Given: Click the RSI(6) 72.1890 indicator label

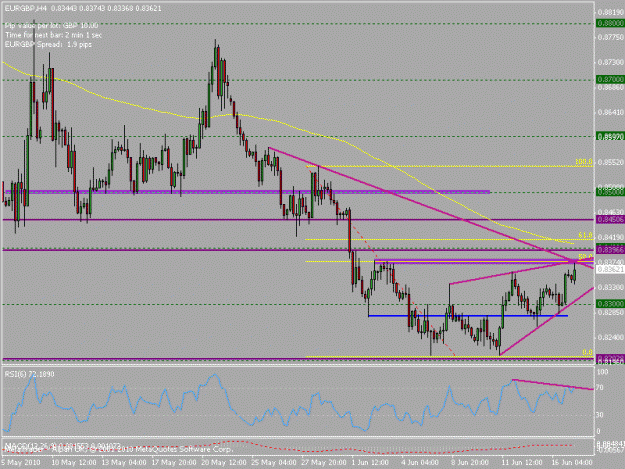Looking at the screenshot, I should (x=29, y=374).
